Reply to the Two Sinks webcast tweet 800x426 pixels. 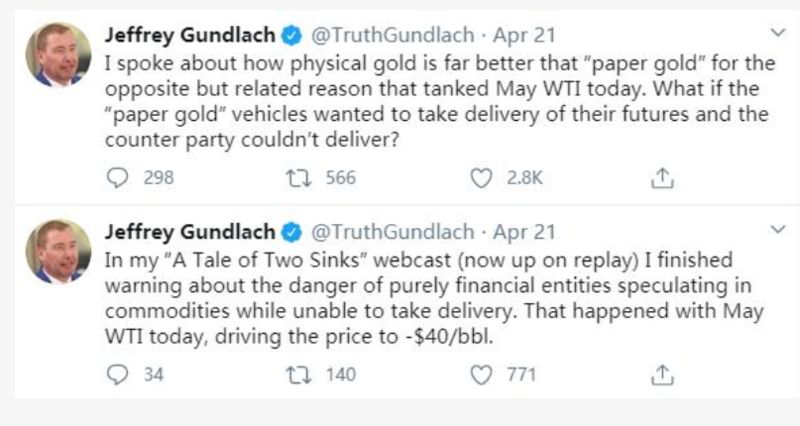coord(117,375)
